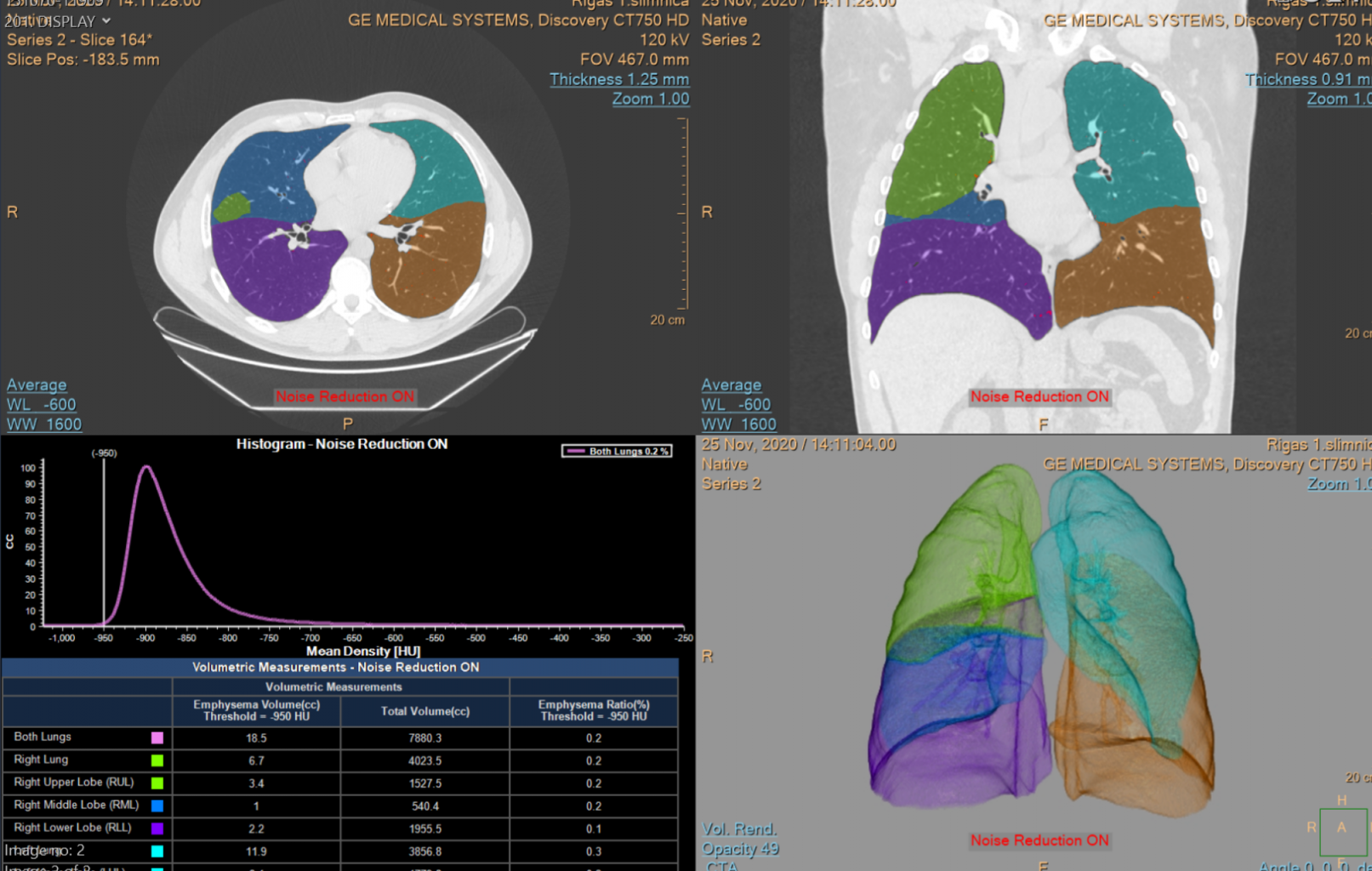Screen dimensions: 1372x871
Task: Click WL -600 link in coronal view
Action: 736,405
